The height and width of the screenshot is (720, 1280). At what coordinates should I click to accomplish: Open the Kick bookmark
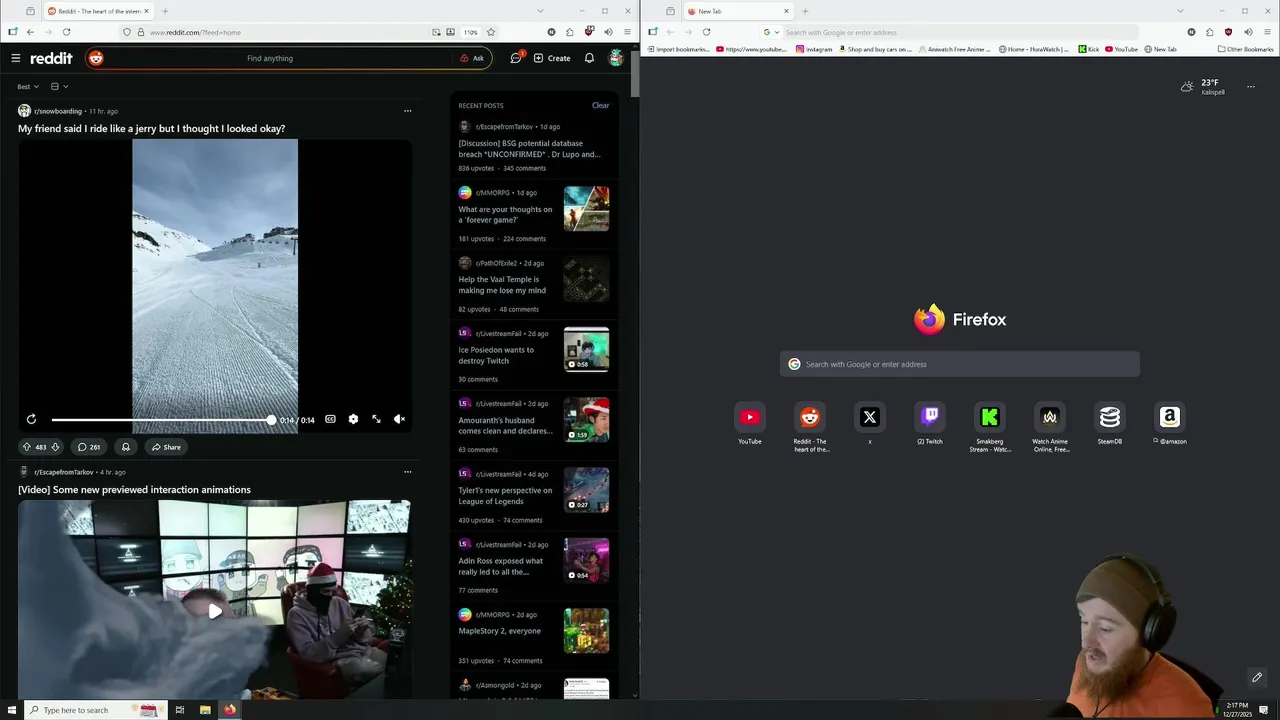[1088, 49]
